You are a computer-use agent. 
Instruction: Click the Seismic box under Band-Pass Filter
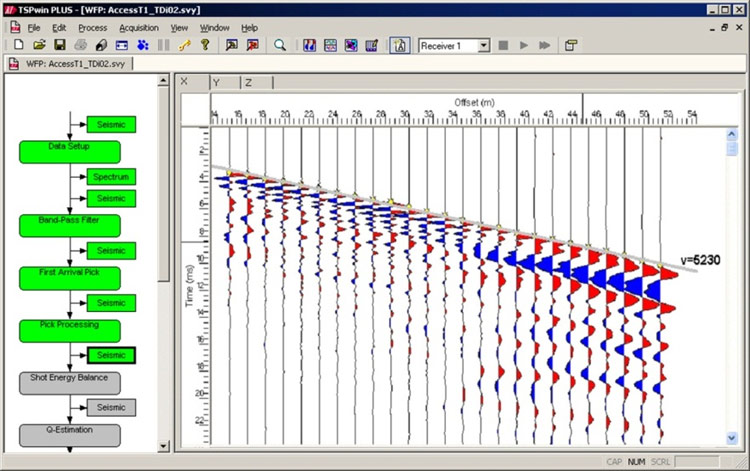(x=111, y=251)
